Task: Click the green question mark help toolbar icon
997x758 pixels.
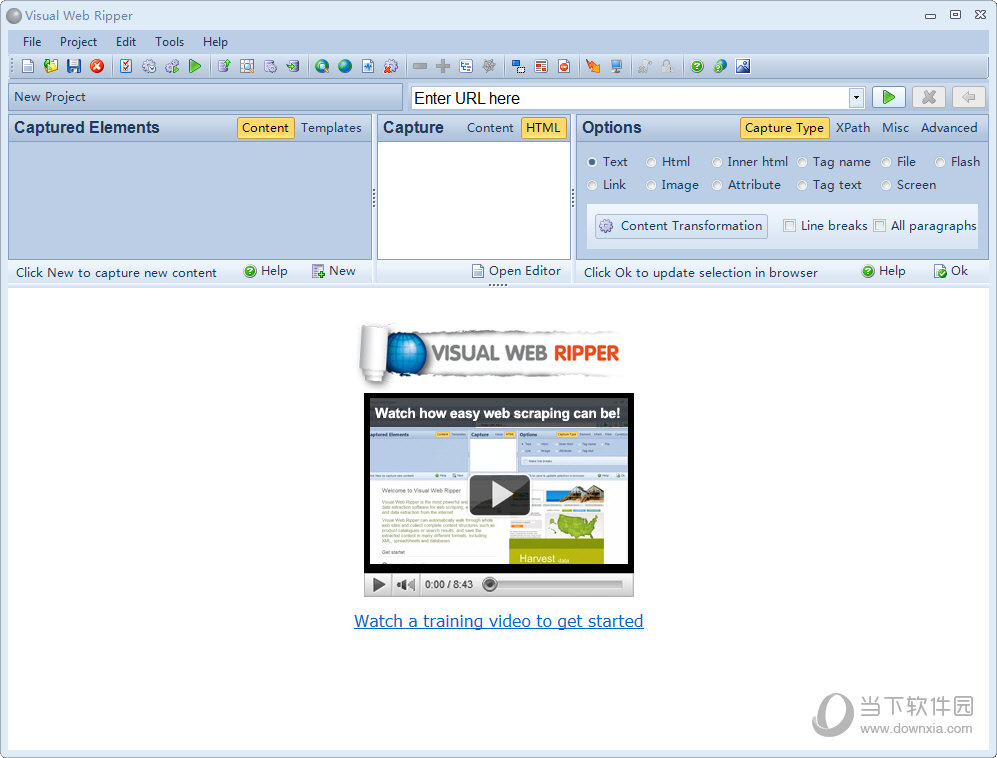Action: (x=697, y=66)
